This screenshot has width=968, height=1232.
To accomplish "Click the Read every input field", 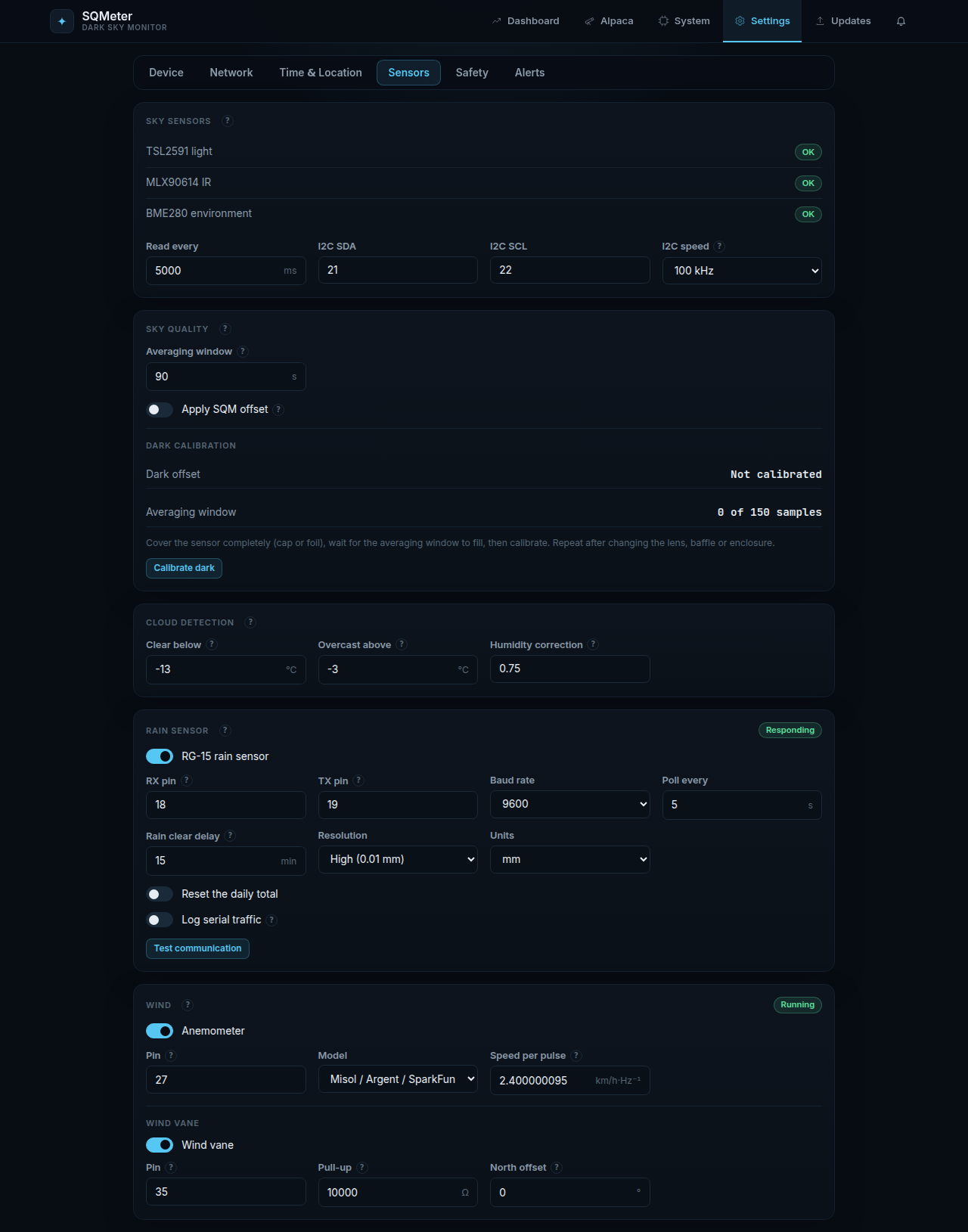I will (226, 271).
